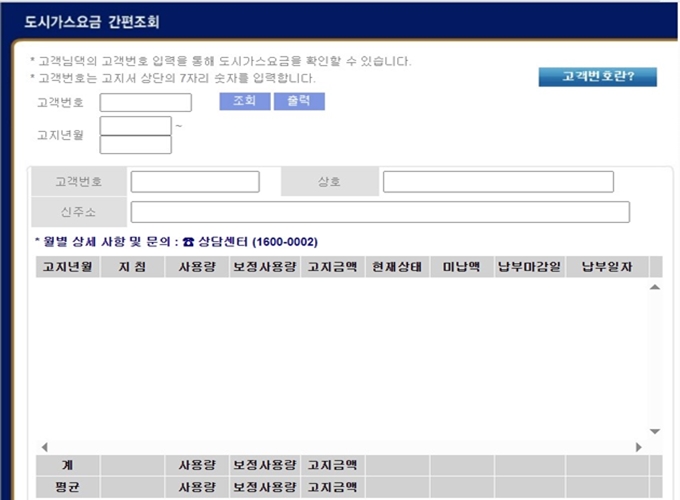Viewport: 680px width, 500px height.
Task: Click the scroll down arrow of table
Action: click(655, 431)
